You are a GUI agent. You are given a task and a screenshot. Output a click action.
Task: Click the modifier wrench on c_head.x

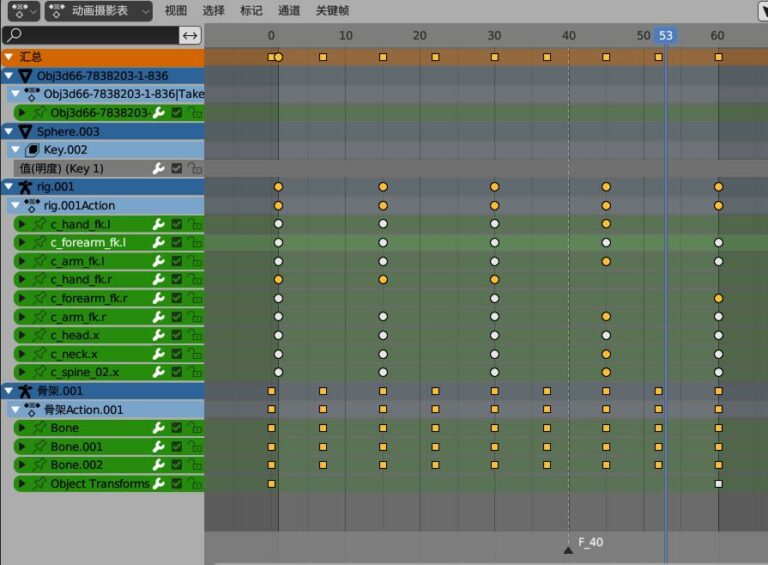point(158,335)
